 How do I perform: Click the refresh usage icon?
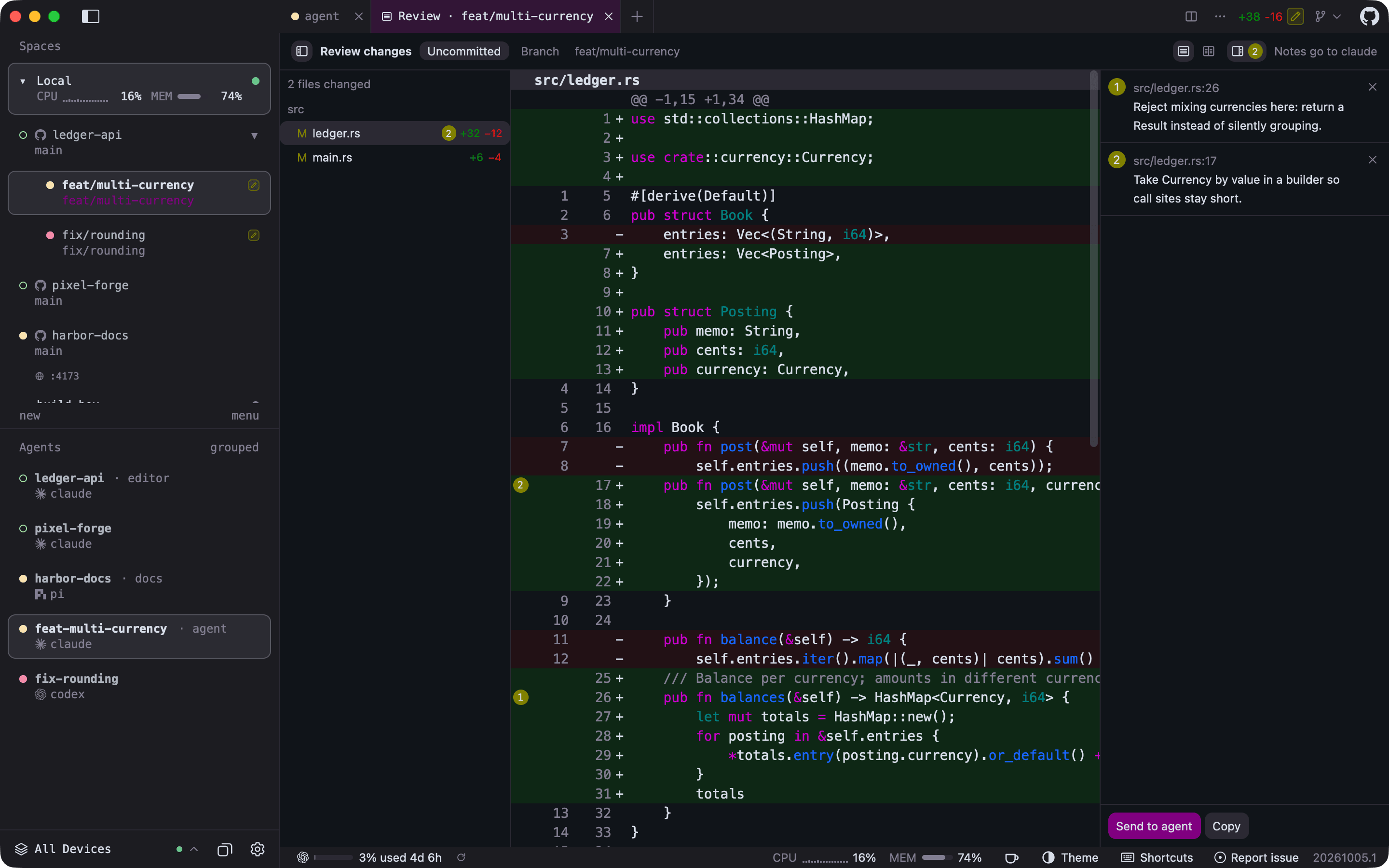pos(461,858)
